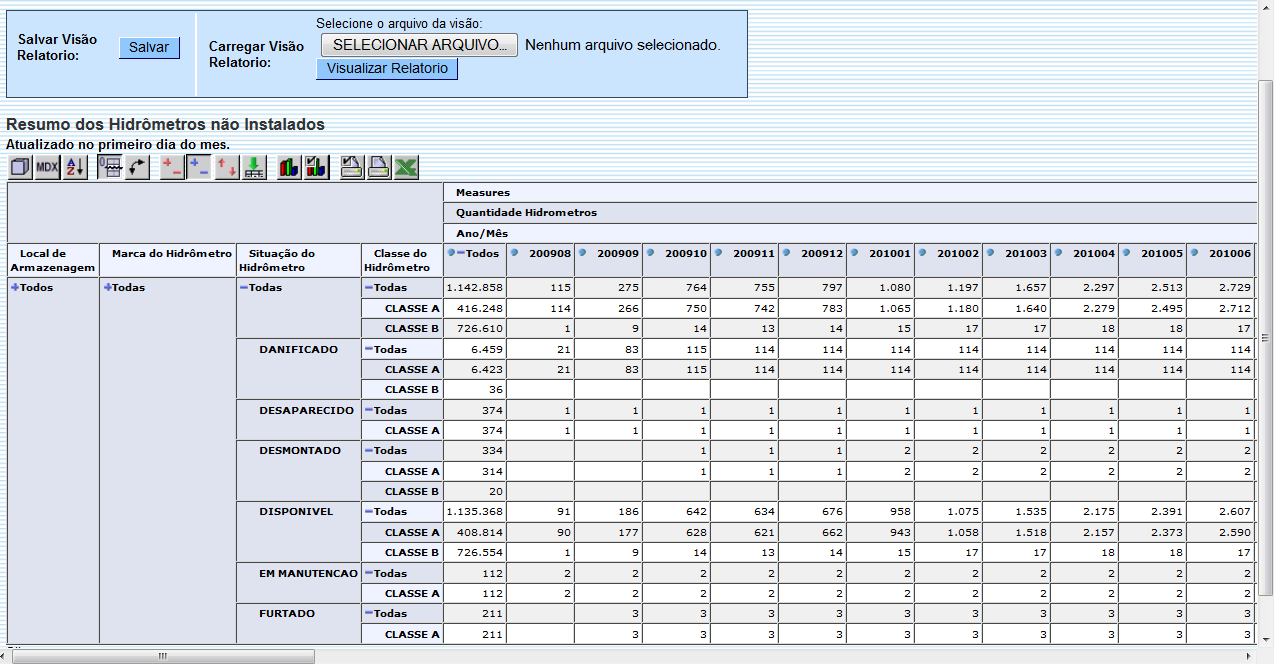Toggle the blue plus-minus drill position mode
The width and height of the screenshot is (1276, 664).
[x=199, y=167]
